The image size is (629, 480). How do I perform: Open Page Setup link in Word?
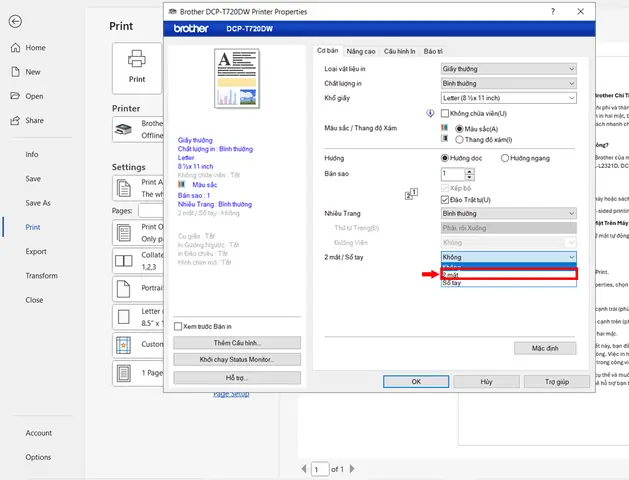[231, 394]
